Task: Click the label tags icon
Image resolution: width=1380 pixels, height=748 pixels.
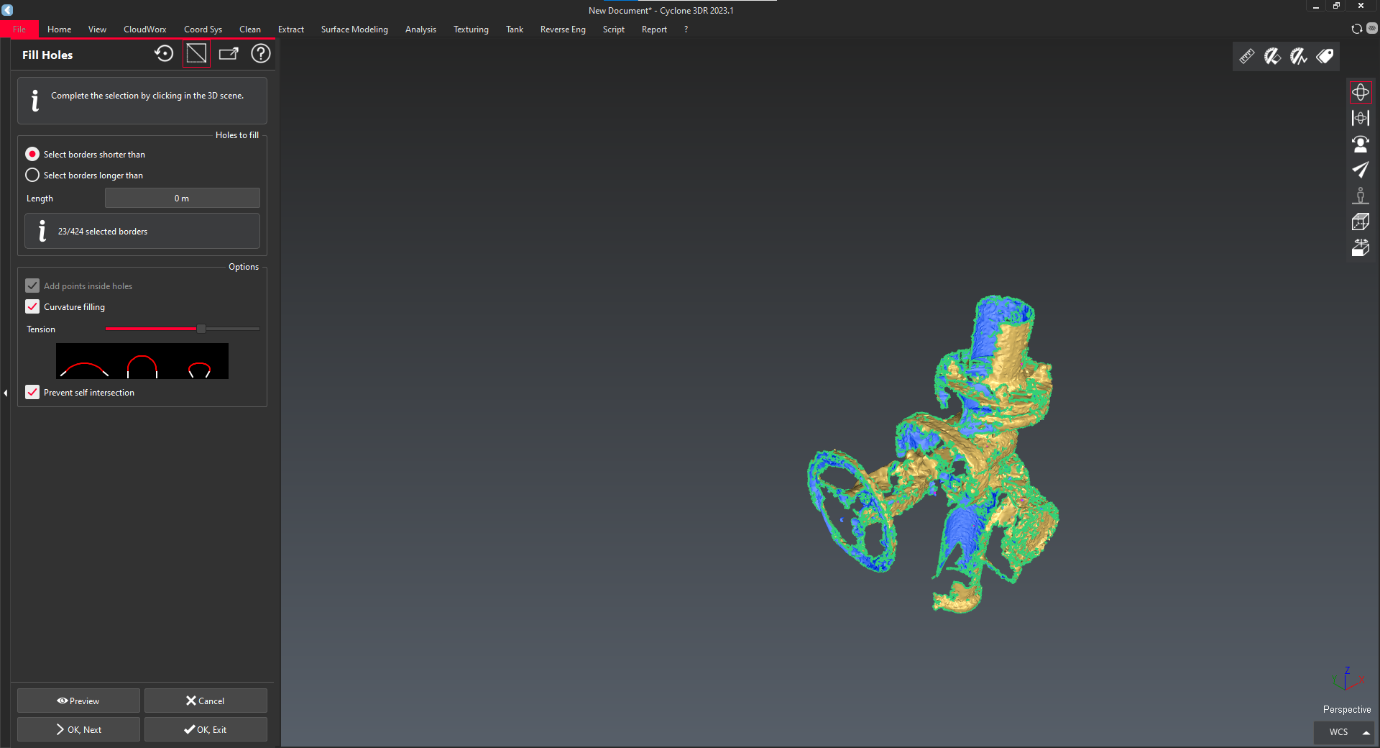Action: [x=1325, y=57]
